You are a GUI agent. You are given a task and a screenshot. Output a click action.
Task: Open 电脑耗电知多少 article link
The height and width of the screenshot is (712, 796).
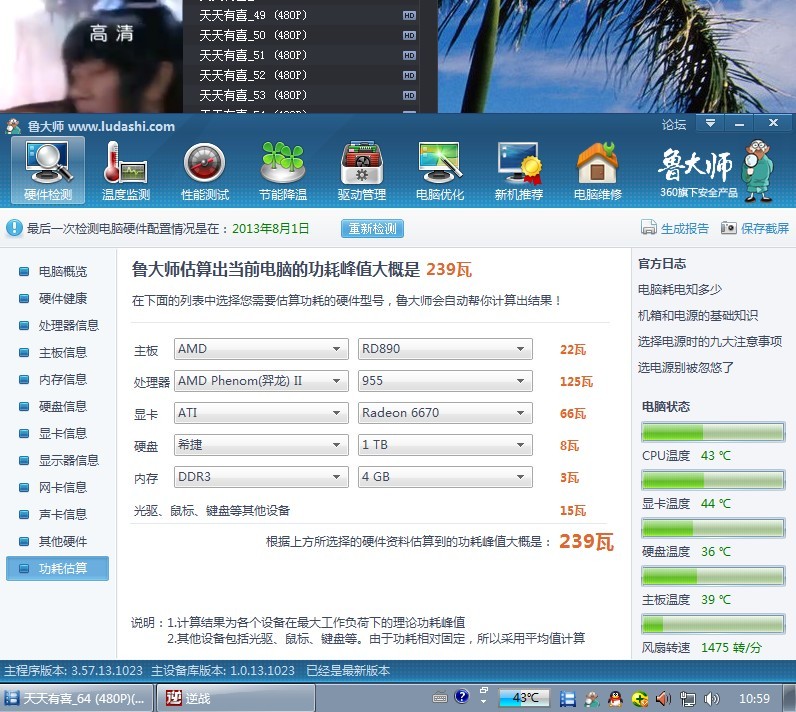(679, 289)
